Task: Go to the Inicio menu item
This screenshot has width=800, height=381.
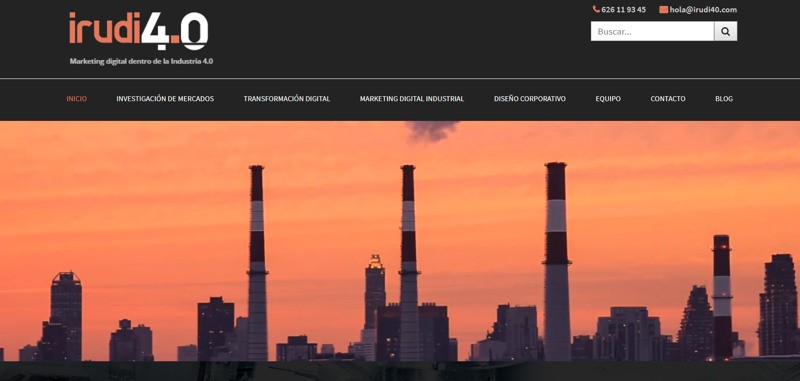Action: (x=77, y=99)
